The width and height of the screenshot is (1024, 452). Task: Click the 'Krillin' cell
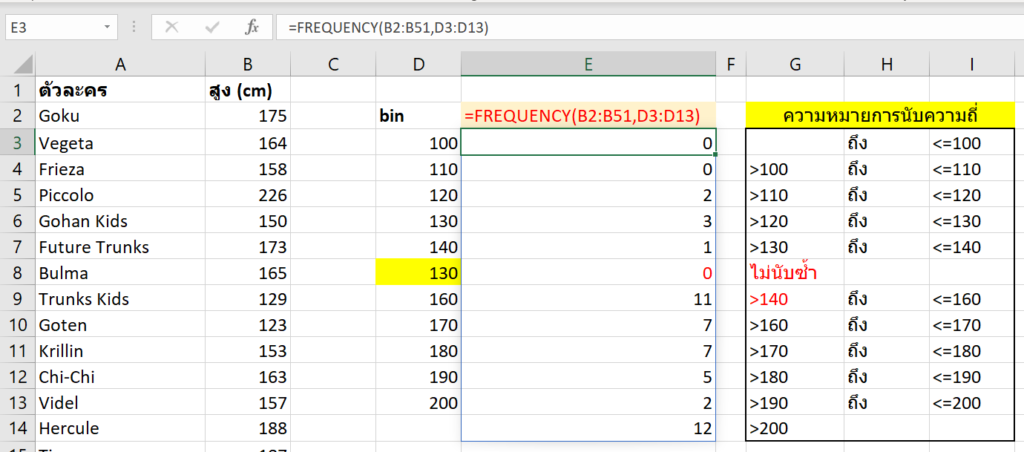click(x=120, y=351)
